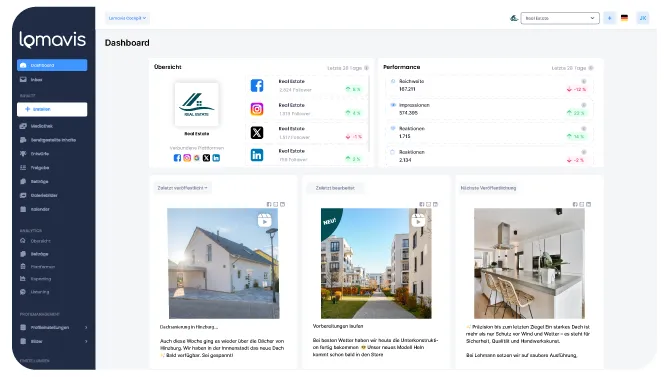This screenshot has width=669, height=377.
Task: Expand the Profileinstellungen chevron
Action: point(86,328)
